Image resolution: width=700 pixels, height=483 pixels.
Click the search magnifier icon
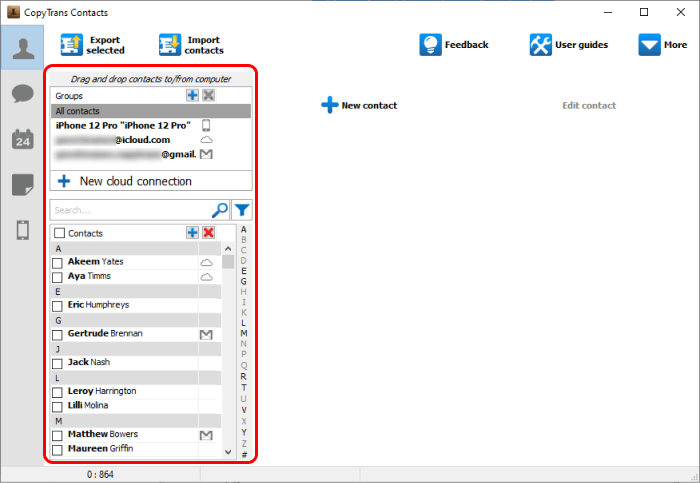(220, 210)
